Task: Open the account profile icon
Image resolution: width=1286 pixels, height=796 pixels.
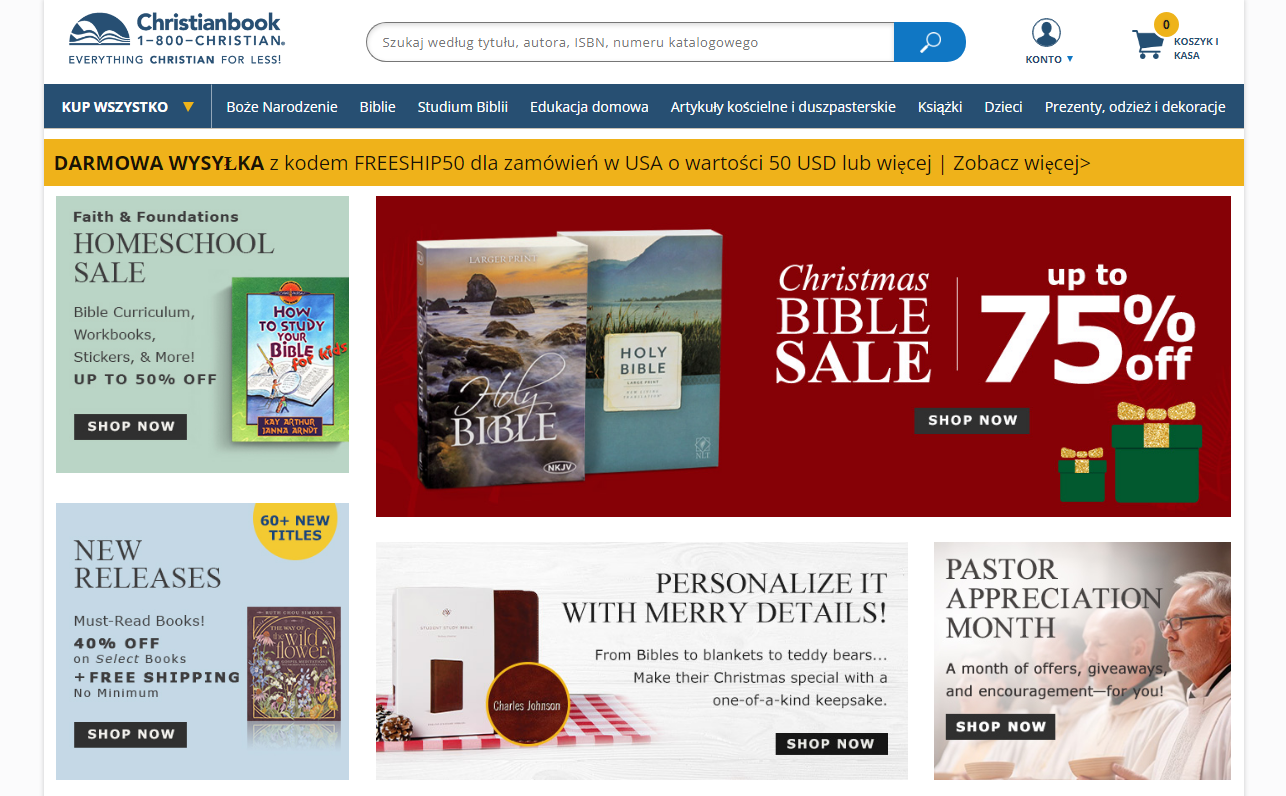Action: (1046, 33)
